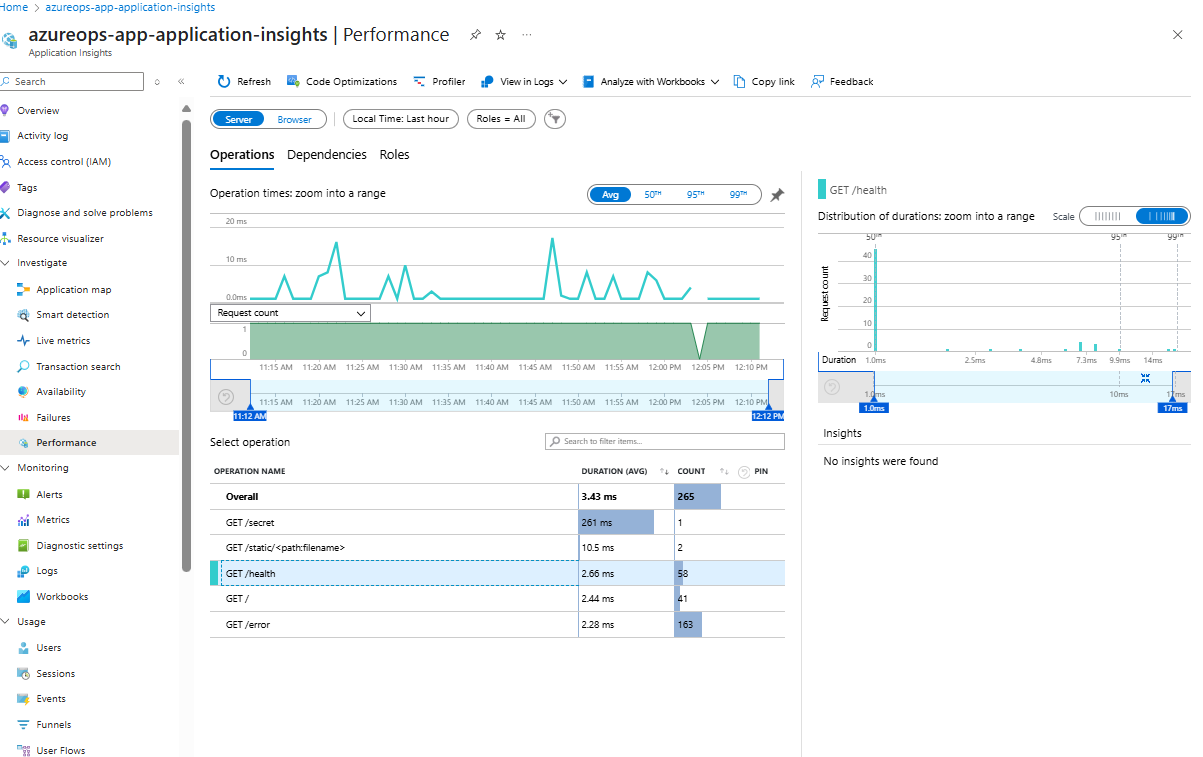
Task: Open Failures page
Action: click(53, 417)
